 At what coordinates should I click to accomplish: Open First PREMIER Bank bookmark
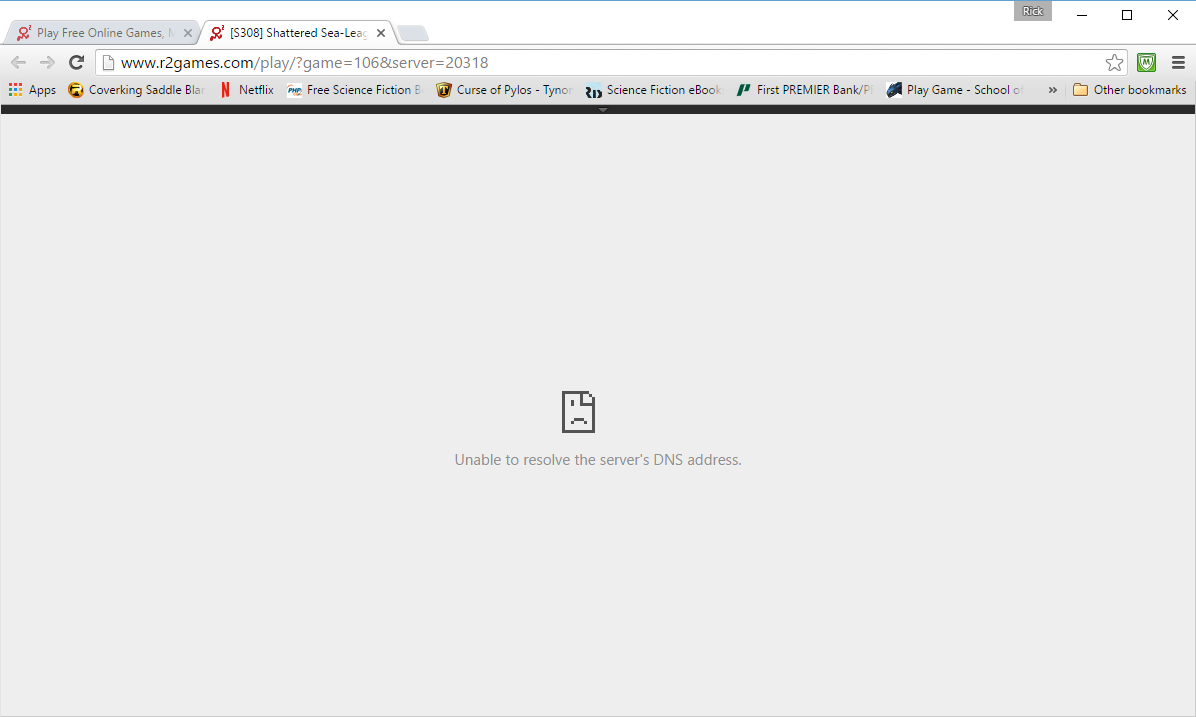point(805,90)
